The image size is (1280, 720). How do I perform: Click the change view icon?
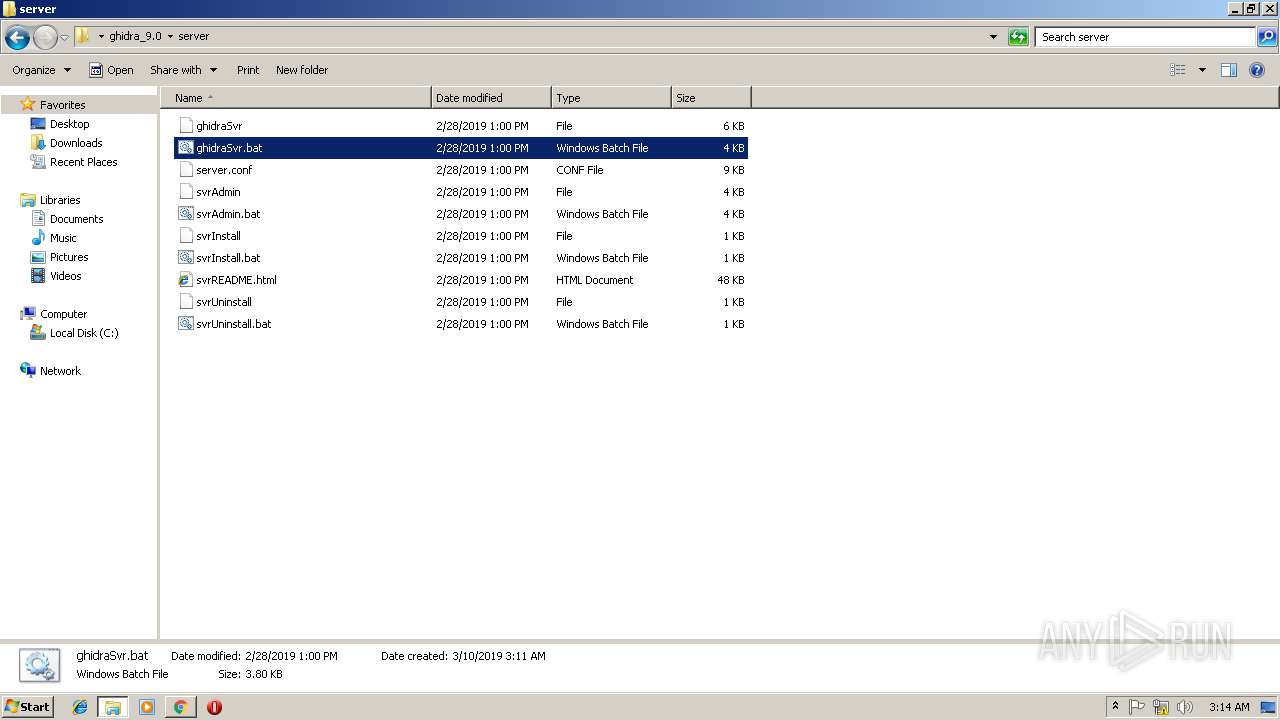click(1178, 70)
